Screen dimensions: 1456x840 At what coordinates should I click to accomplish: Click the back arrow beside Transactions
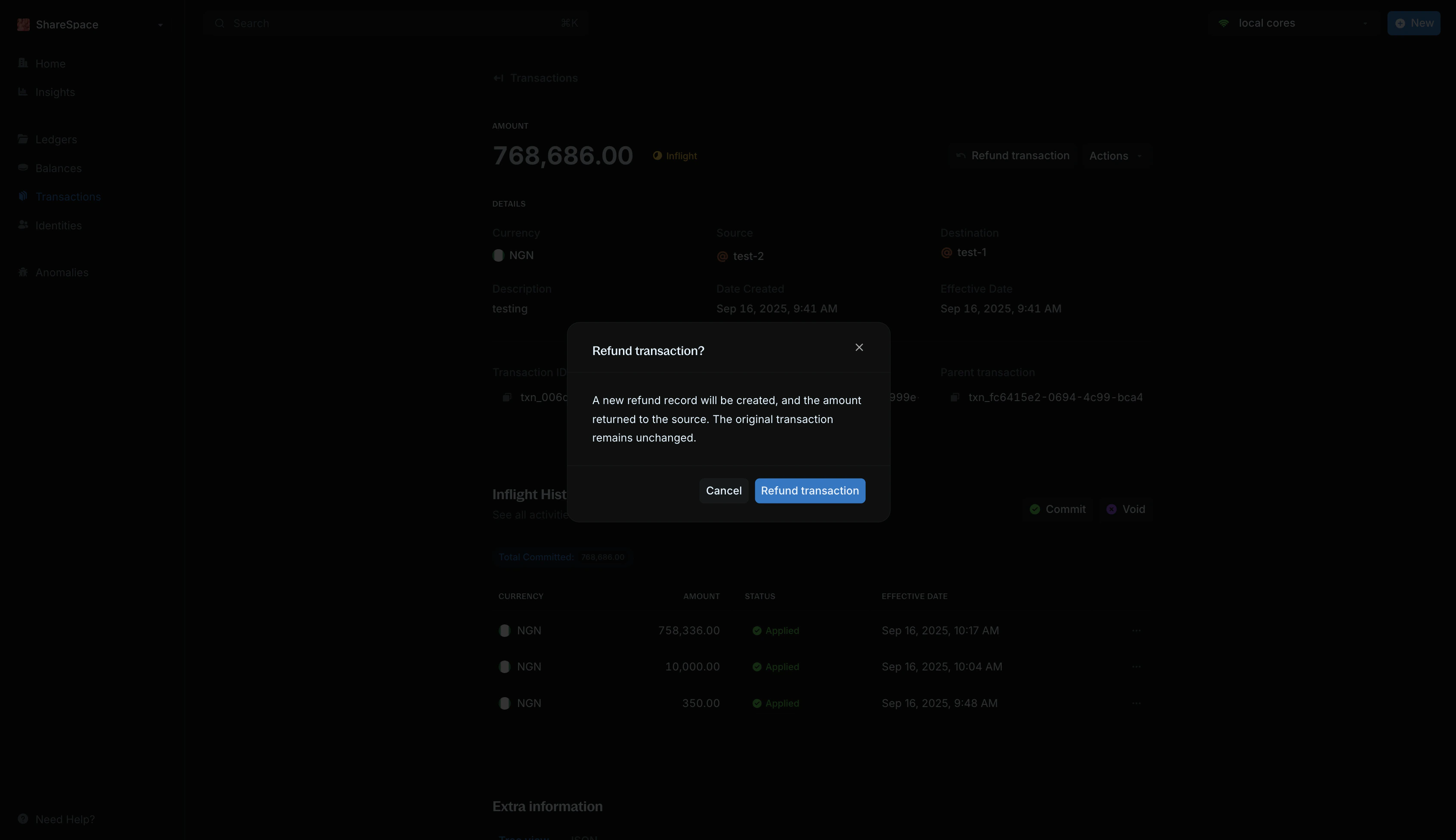pos(498,78)
